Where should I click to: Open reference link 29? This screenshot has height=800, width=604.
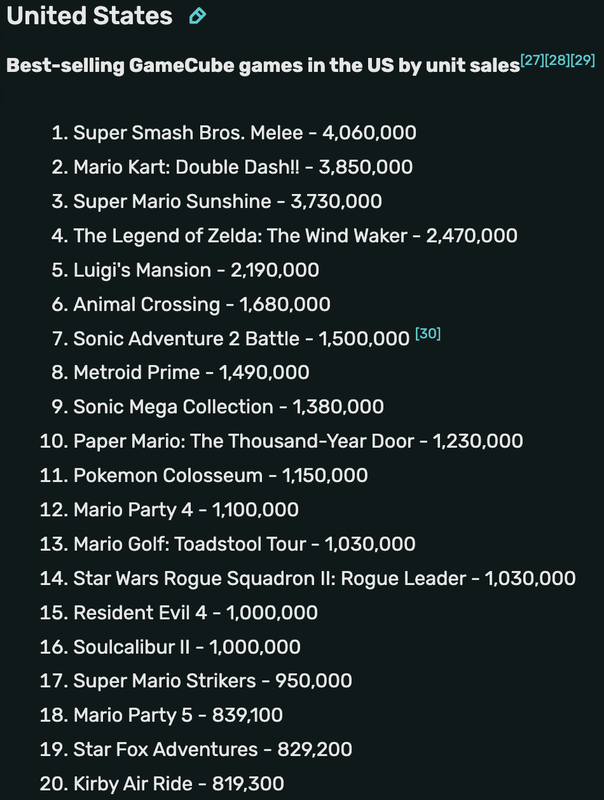583,61
